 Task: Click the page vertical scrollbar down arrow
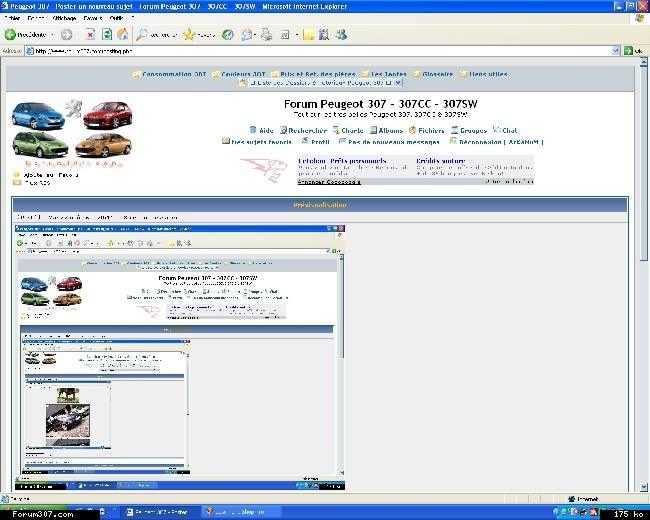click(644, 487)
